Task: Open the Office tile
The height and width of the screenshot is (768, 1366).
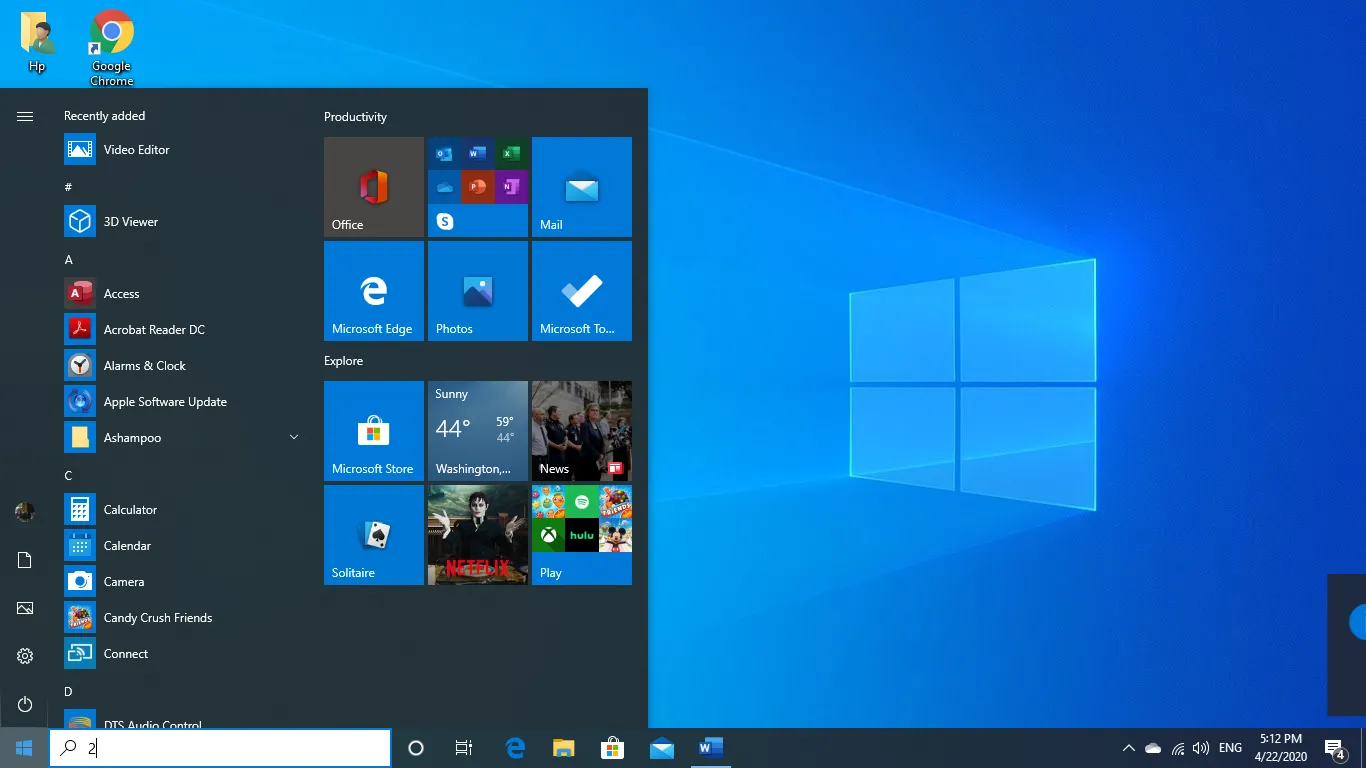Action: pos(374,187)
